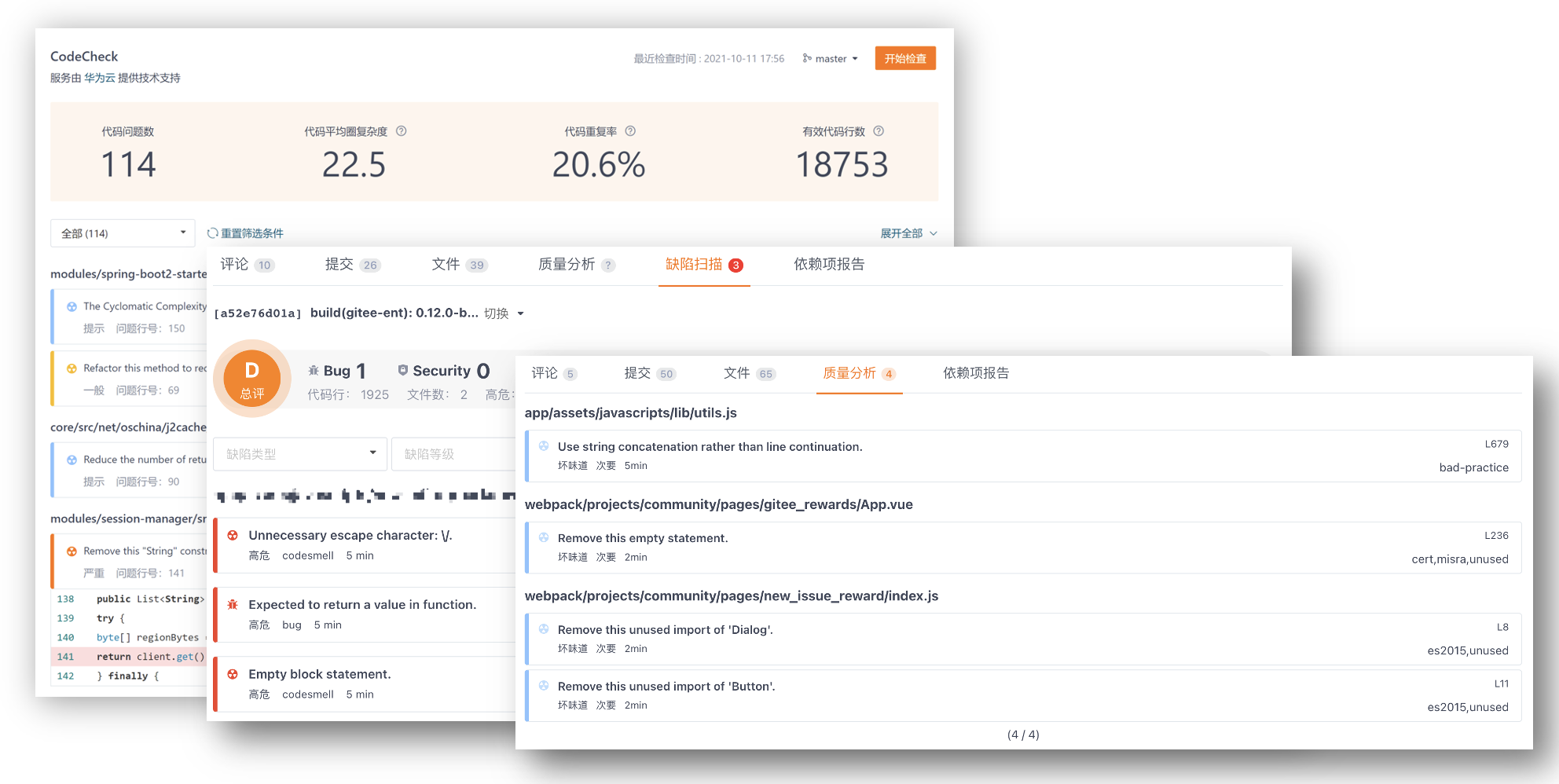Click the D 总评 grade badge
This screenshot has height=784, width=1559.
[252, 379]
